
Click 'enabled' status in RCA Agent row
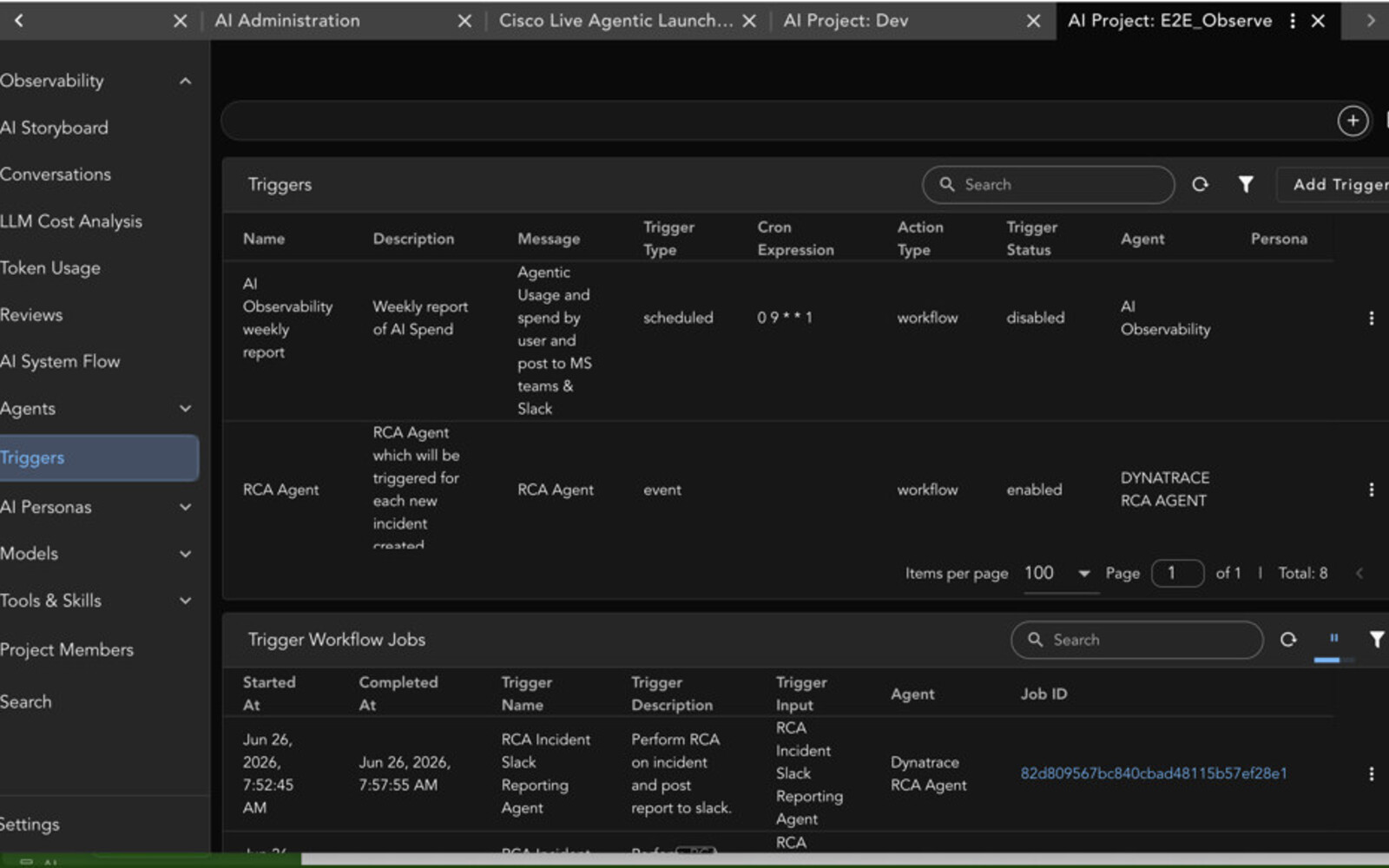(x=1034, y=490)
